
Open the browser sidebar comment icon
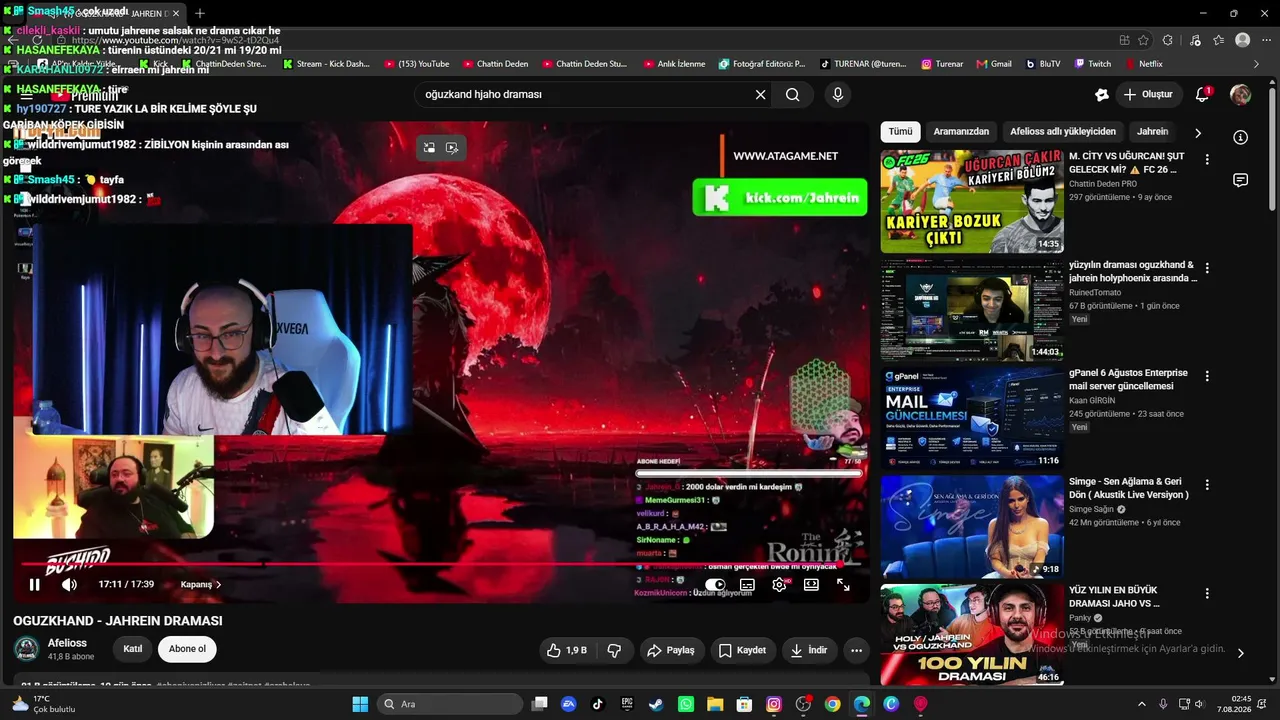click(1240, 180)
